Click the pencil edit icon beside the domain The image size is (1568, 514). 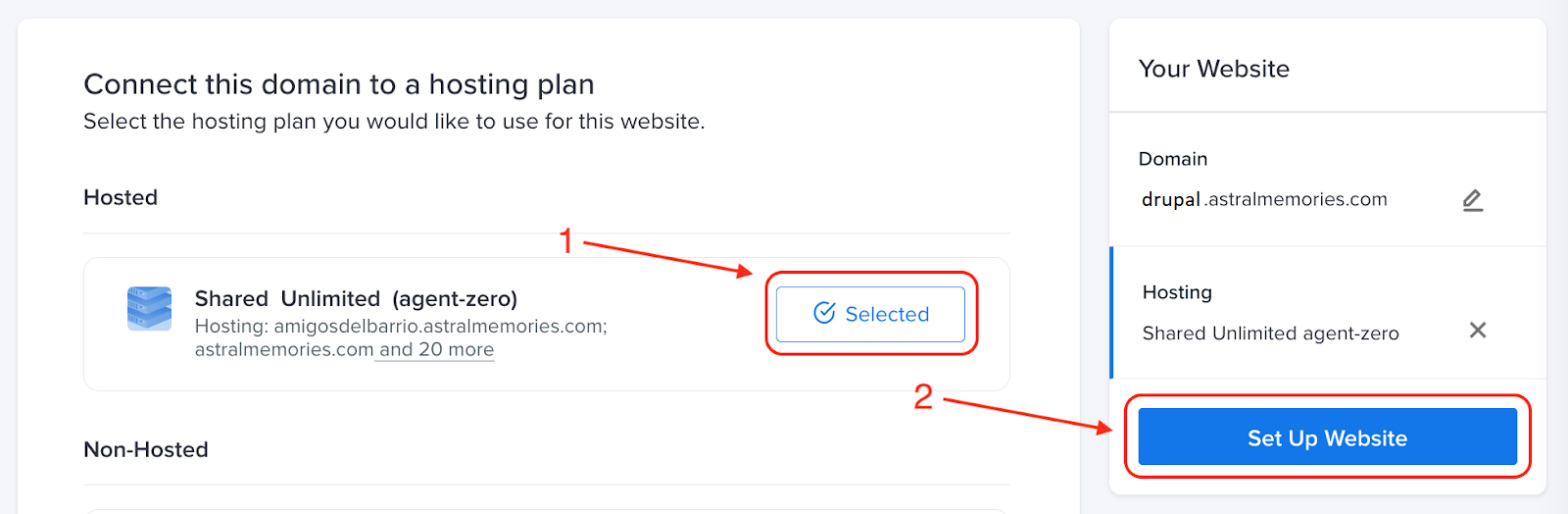1472,200
